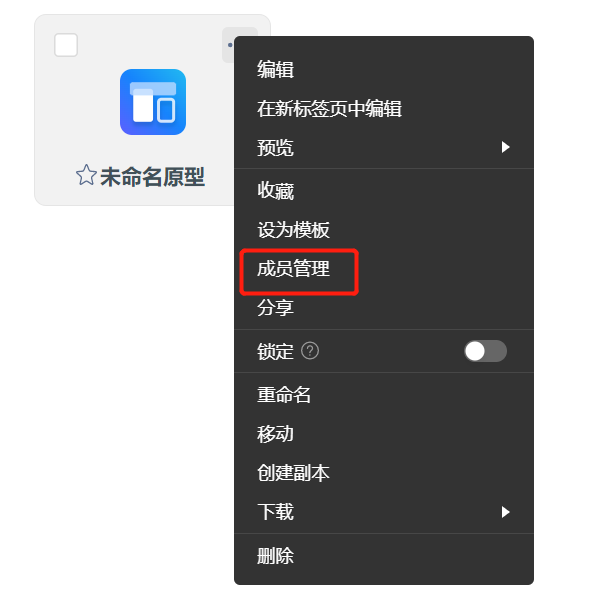Expand the 预览 submenu arrow

pyautogui.click(x=505, y=147)
